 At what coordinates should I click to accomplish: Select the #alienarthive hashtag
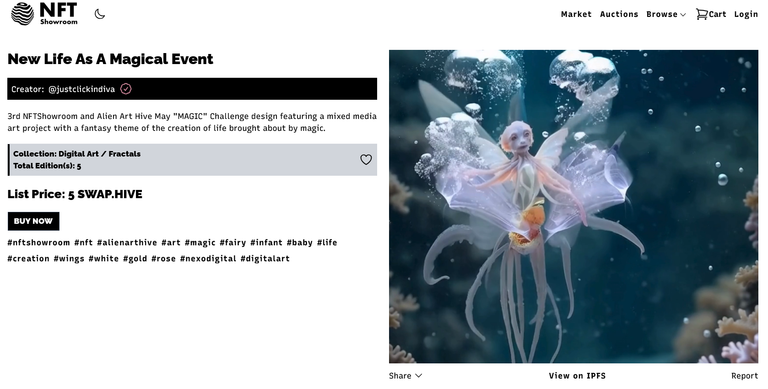127,243
